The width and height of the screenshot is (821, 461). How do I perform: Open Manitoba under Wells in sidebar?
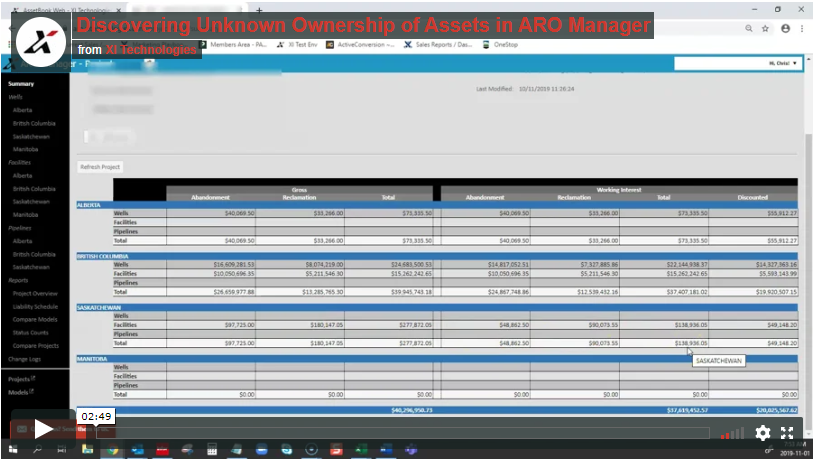pyautogui.click(x=25, y=149)
